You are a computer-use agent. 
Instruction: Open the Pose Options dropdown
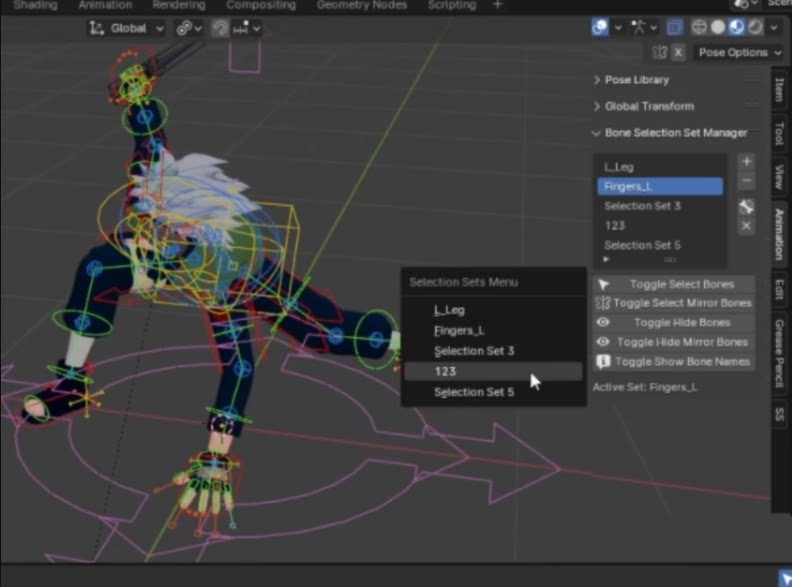739,53
